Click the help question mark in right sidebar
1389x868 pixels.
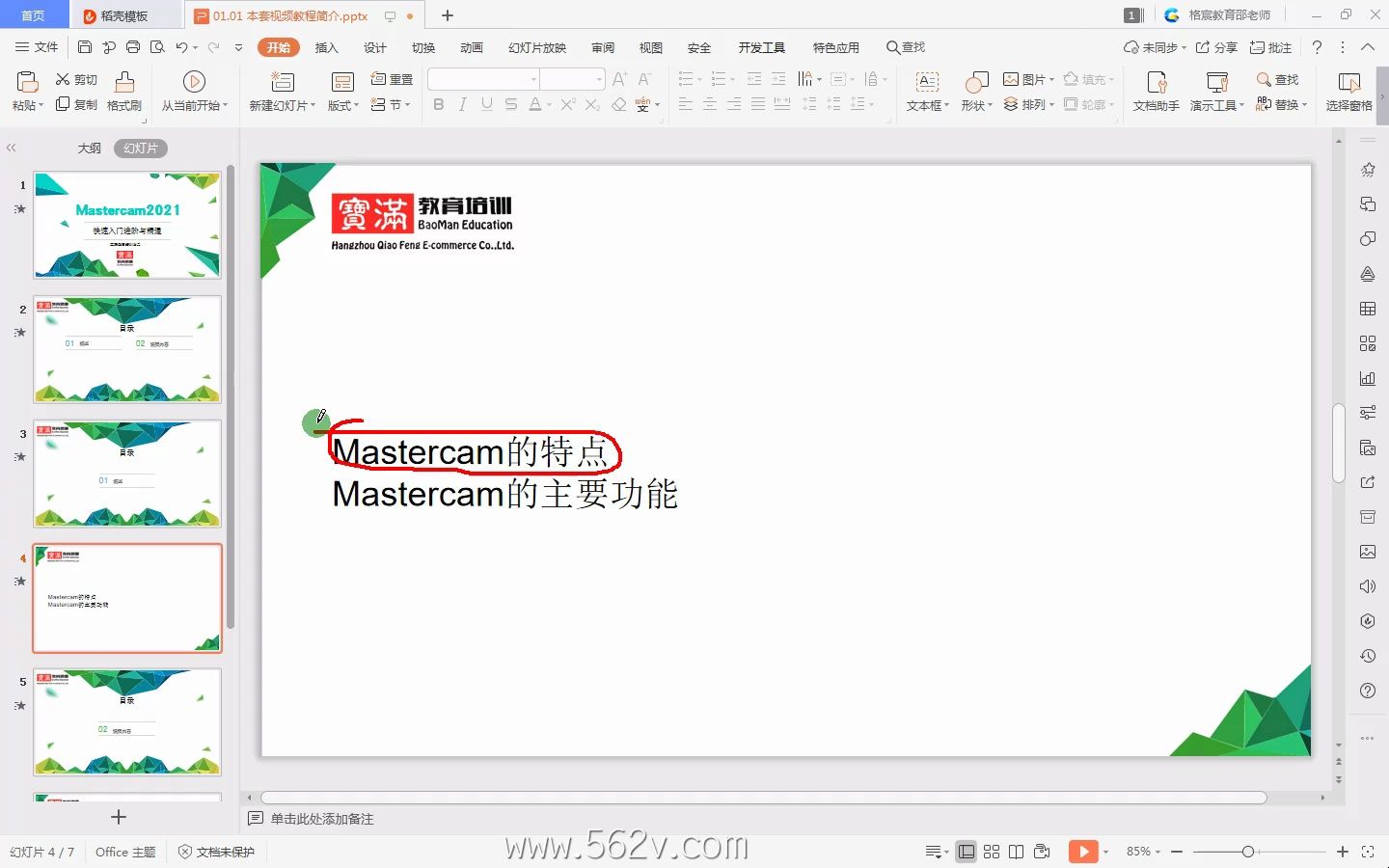click(1368, 691)
